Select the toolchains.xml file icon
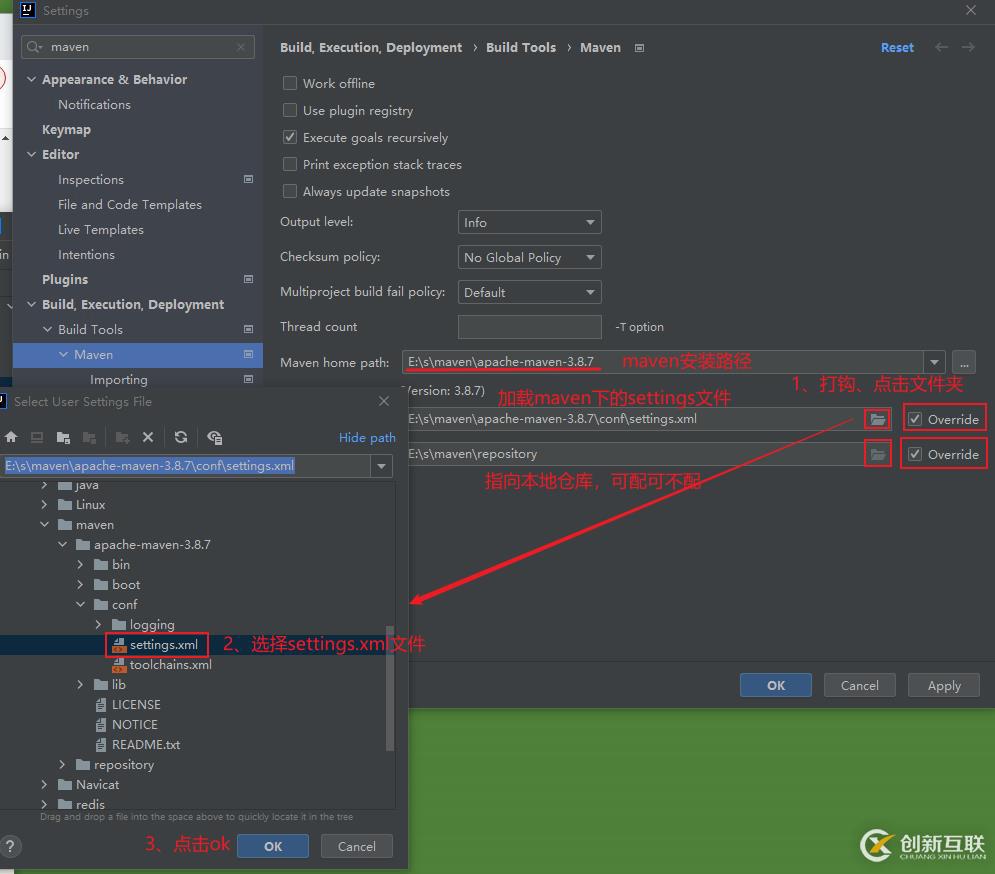The height and width of the screenshot is (874, 995). 119,665
